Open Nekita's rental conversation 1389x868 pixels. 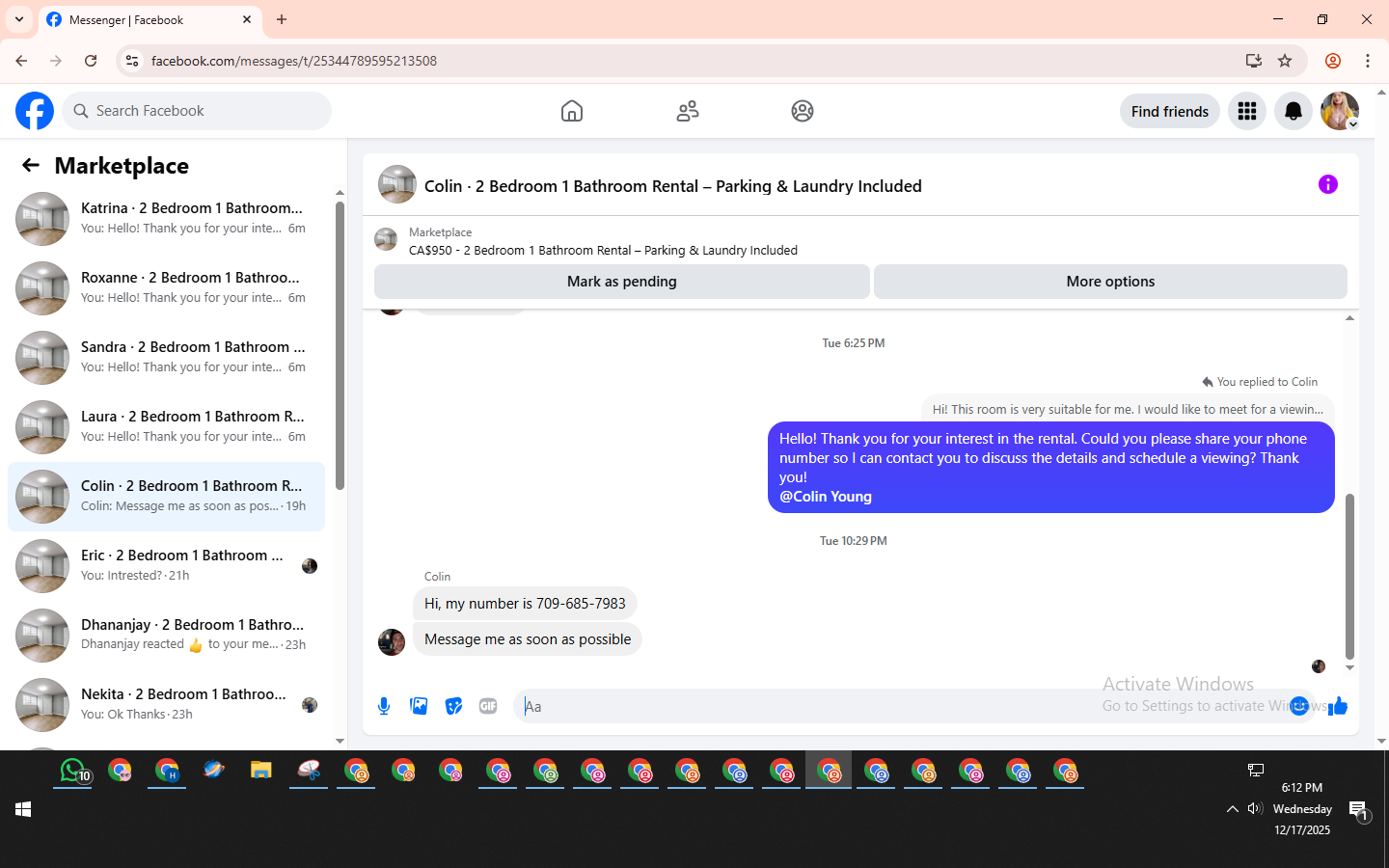[166, 704]
